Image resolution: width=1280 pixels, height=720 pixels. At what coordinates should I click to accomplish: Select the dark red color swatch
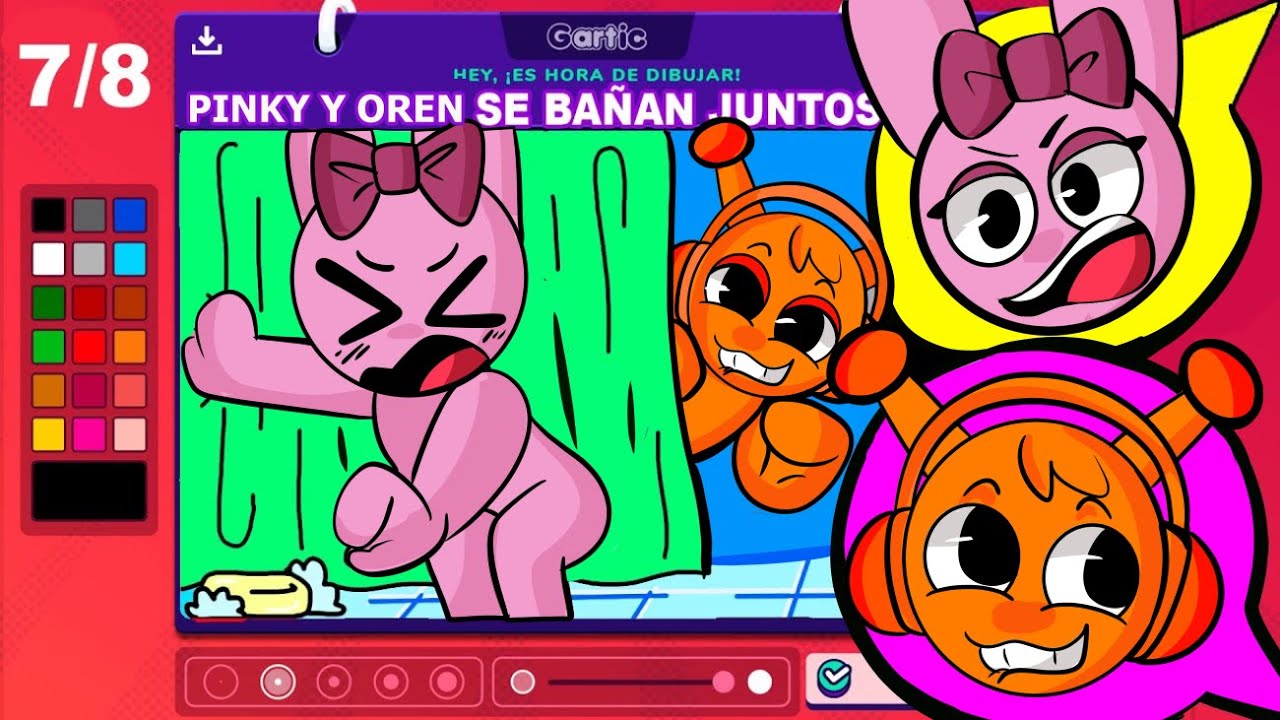tap(89, 302)
